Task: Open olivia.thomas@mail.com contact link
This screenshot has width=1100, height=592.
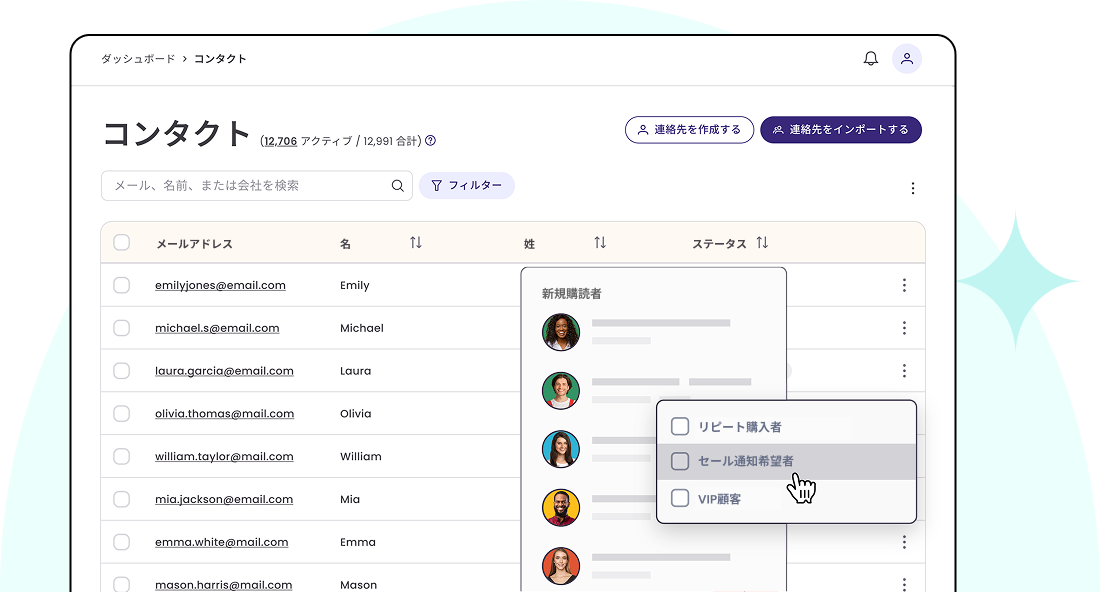Action: coord(224,414)
